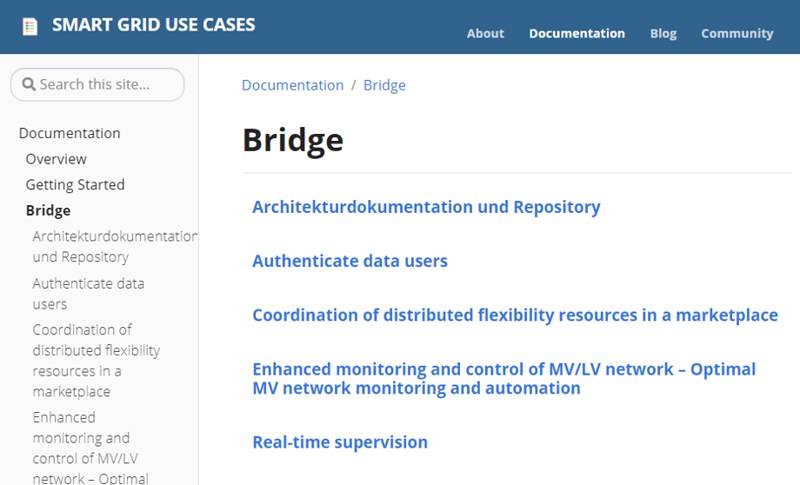Go to the Blog page

pyautogui.click(x=663, y=34)
